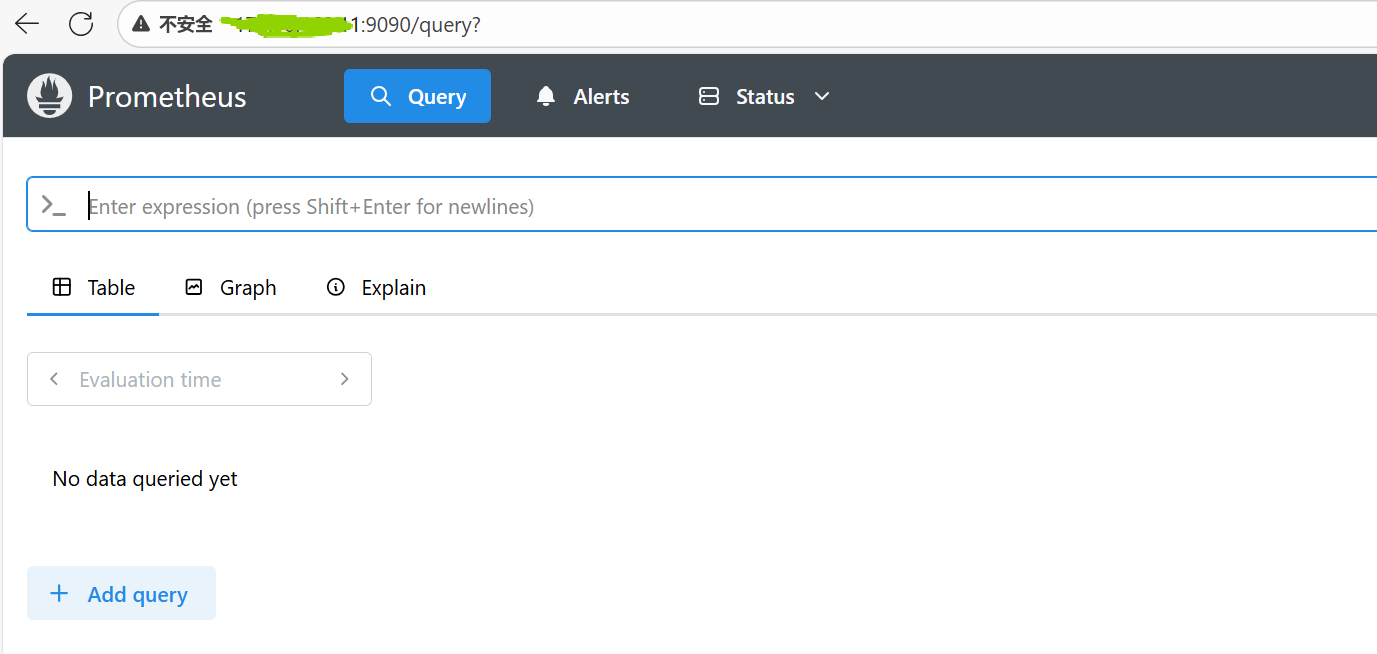Step evaluation time backward with left chevron
The image size is (1377, 654).
point(54,379)
